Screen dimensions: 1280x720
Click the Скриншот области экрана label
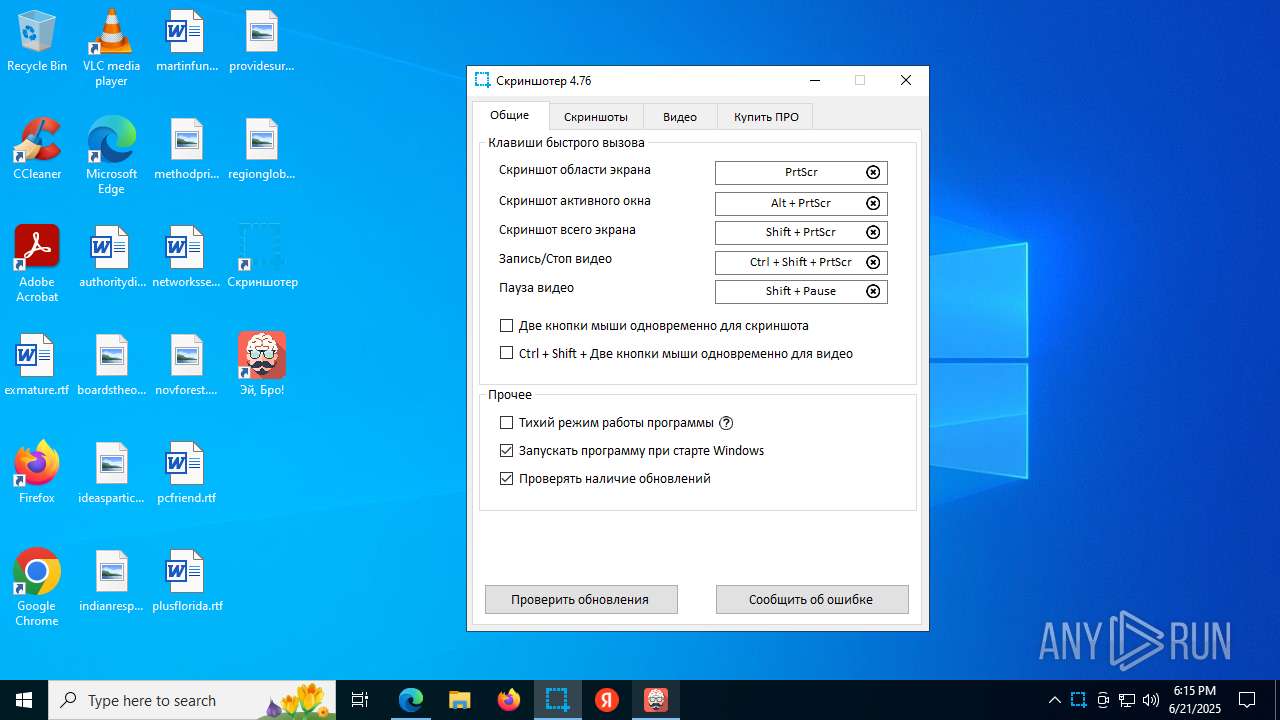(x=575, y=170)
